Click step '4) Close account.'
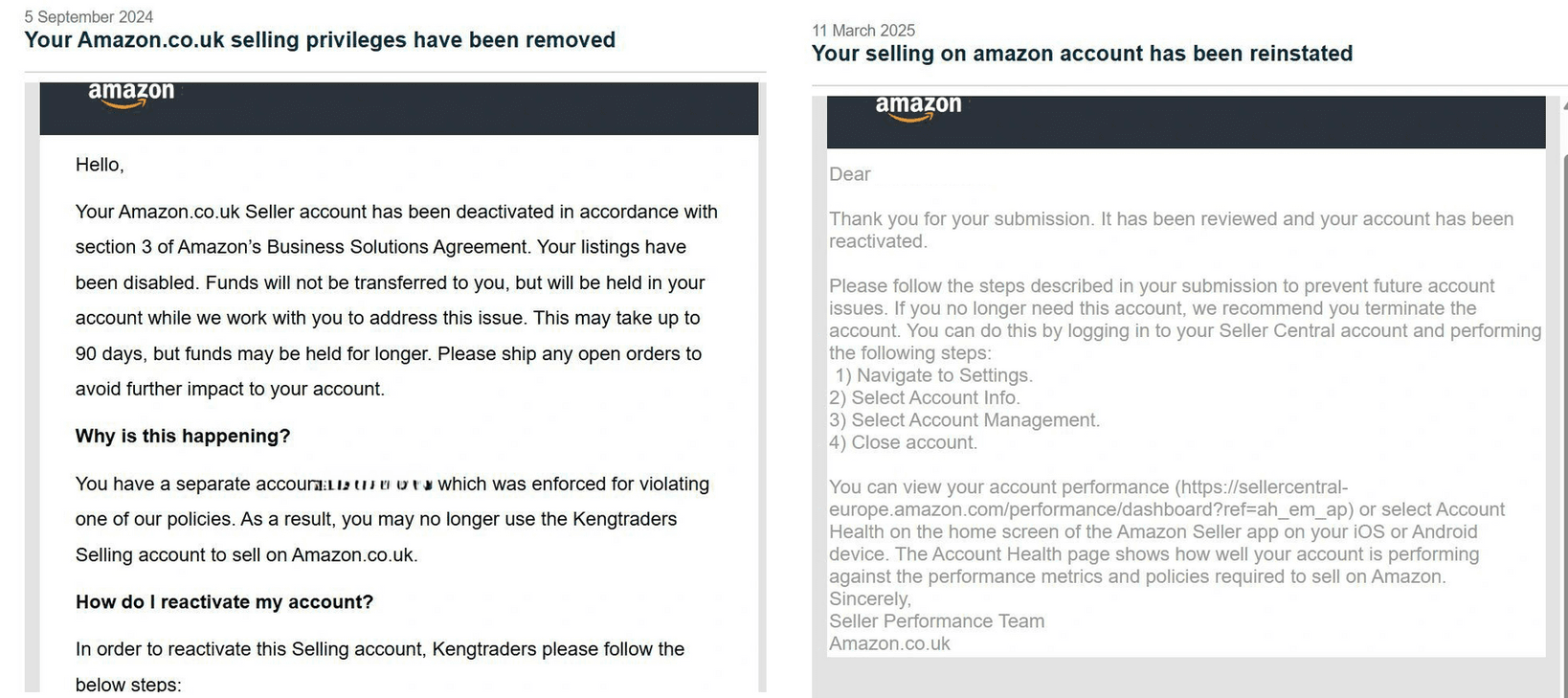The image size is (1568, 698). click(x=904, y=442)
